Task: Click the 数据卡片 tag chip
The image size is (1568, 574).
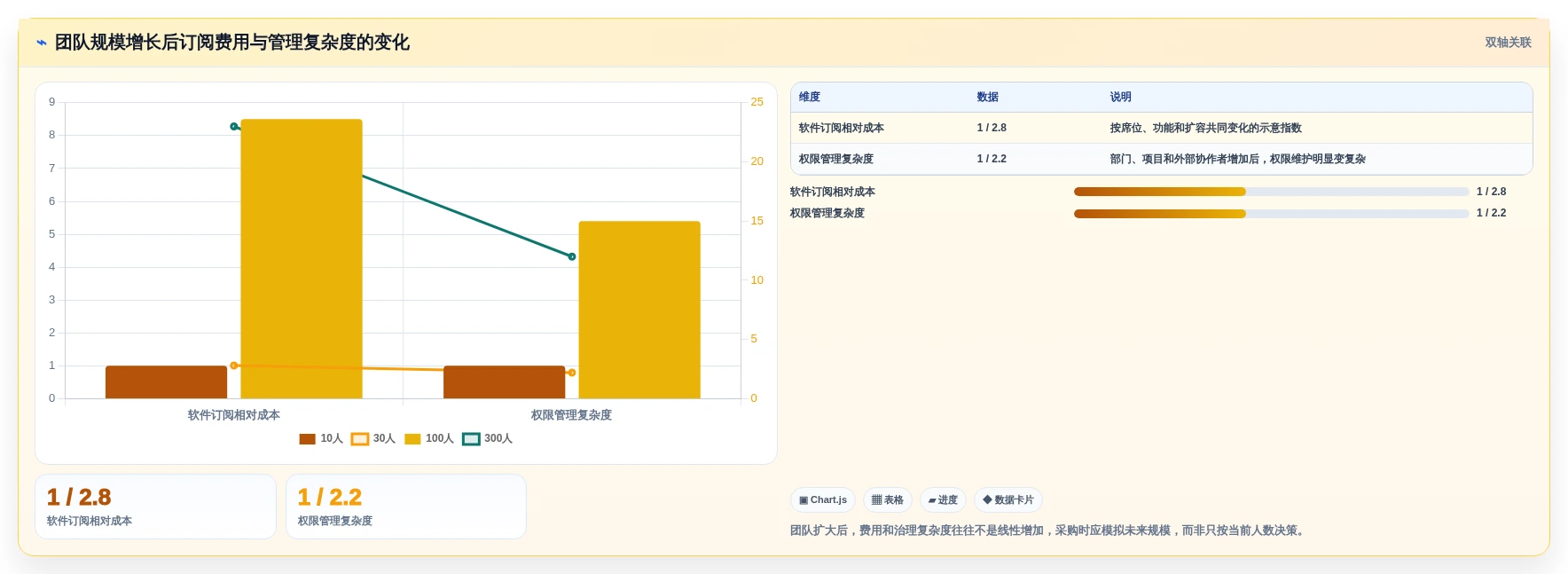Action: coord(1008,500)
